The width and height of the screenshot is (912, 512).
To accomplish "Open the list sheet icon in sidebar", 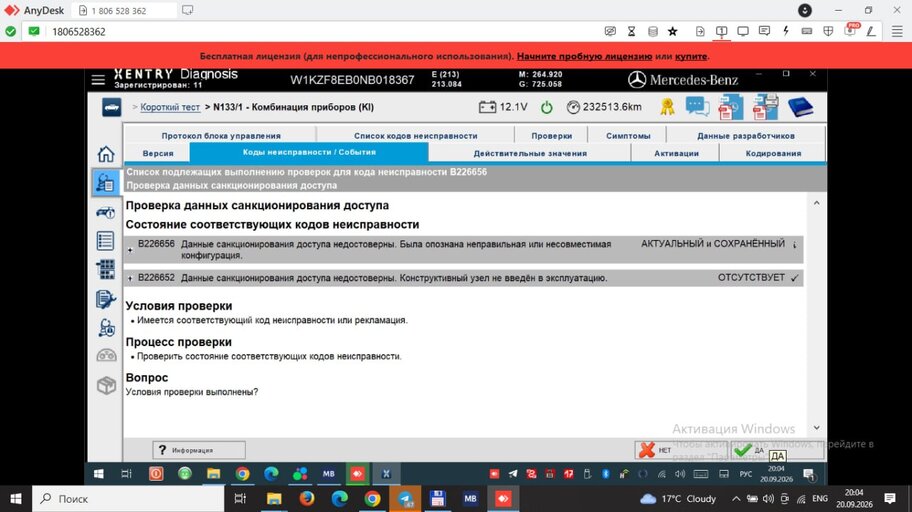I will 106,240.
